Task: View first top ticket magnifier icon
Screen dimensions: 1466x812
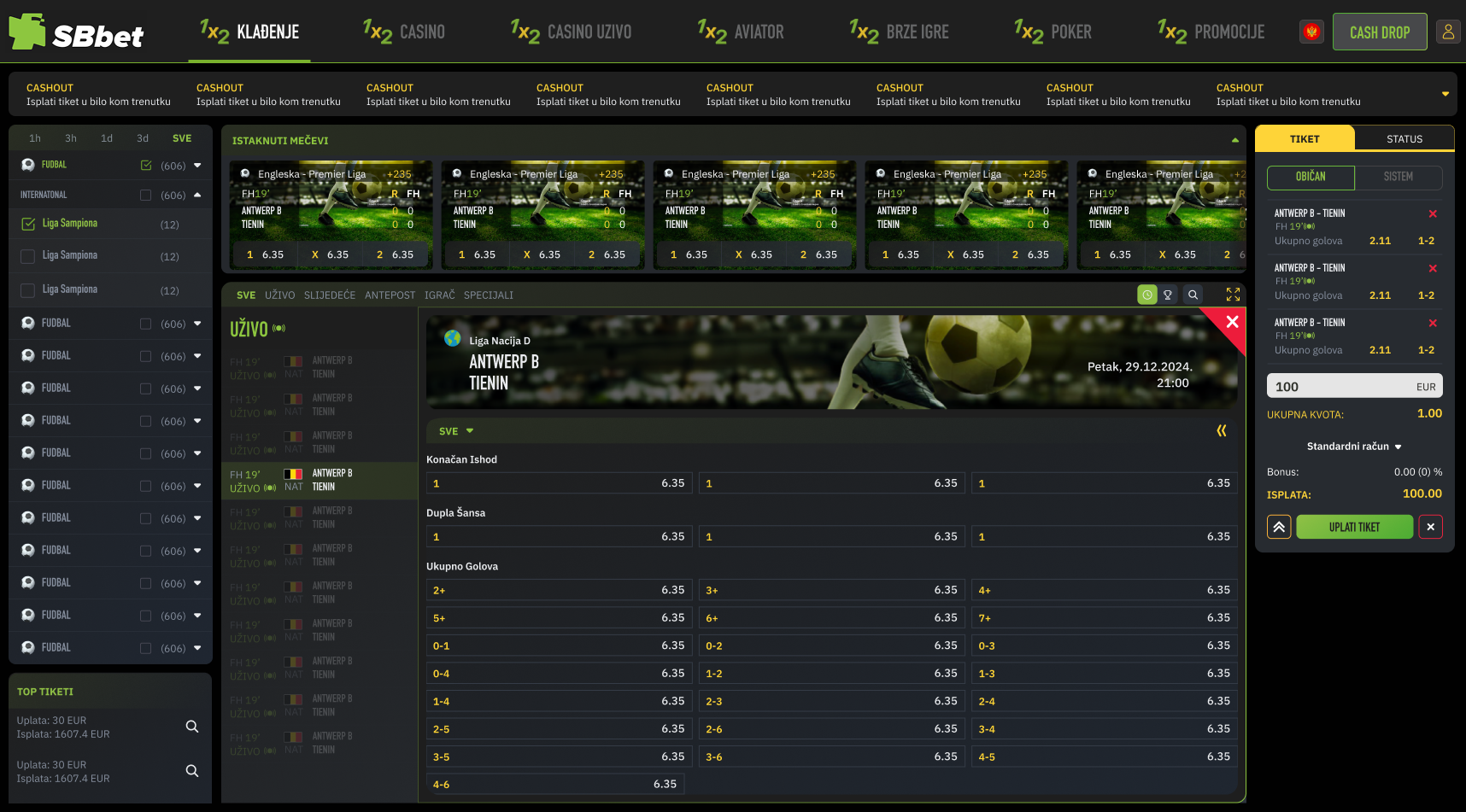Action: tap(192, 727)
